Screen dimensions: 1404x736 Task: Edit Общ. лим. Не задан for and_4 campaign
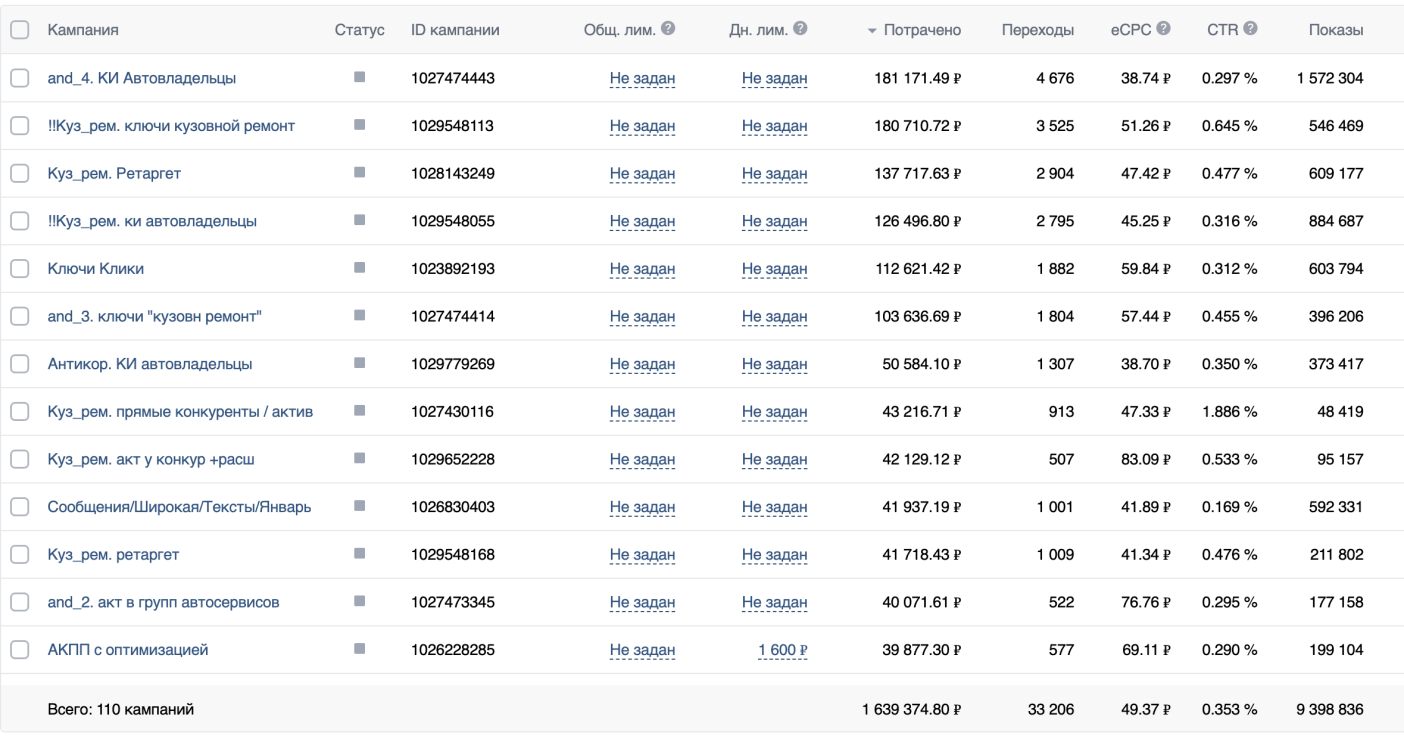tap(642, 78)
